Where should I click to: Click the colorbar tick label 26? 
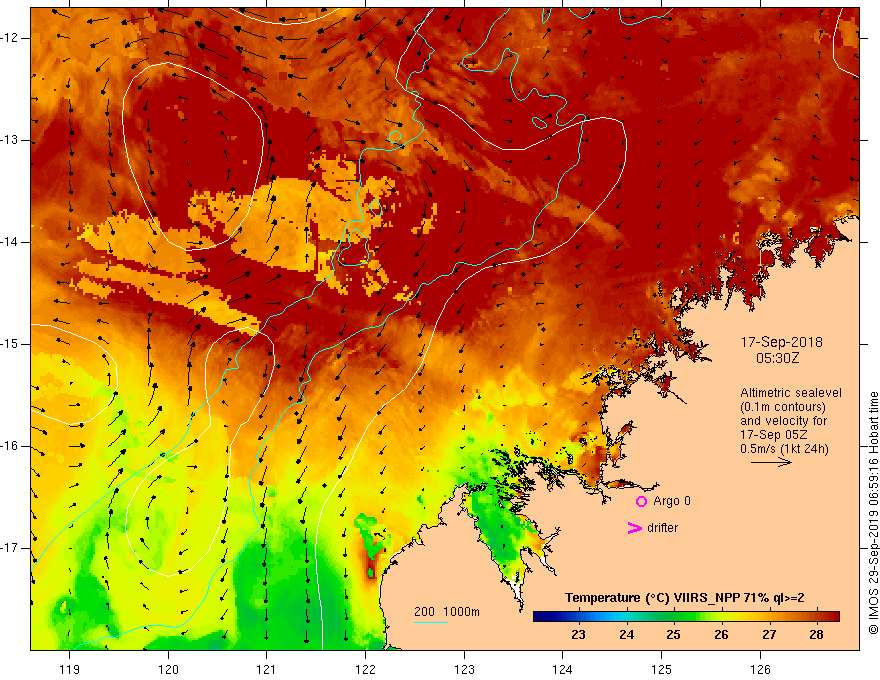721,635
